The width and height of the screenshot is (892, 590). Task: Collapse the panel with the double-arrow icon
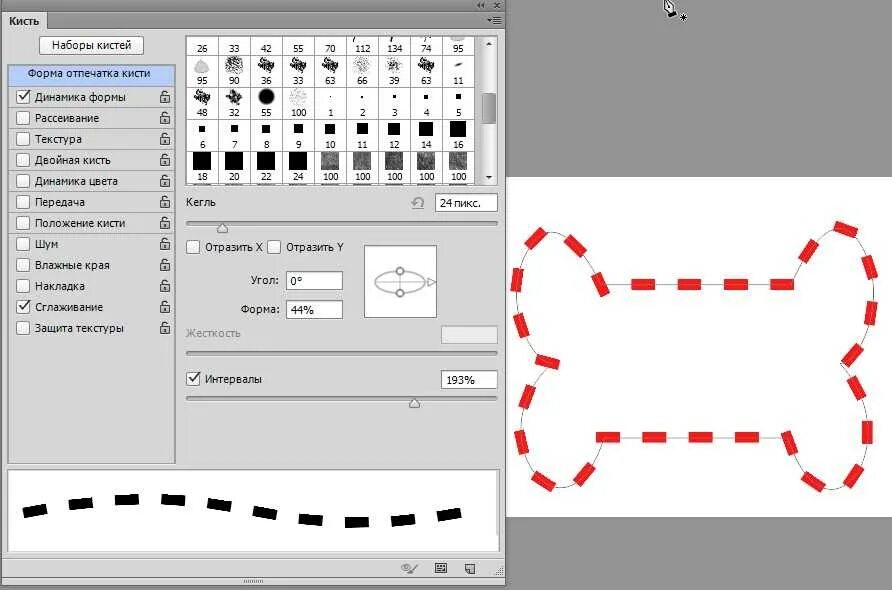pyautogui.click(x=481, y=5)
